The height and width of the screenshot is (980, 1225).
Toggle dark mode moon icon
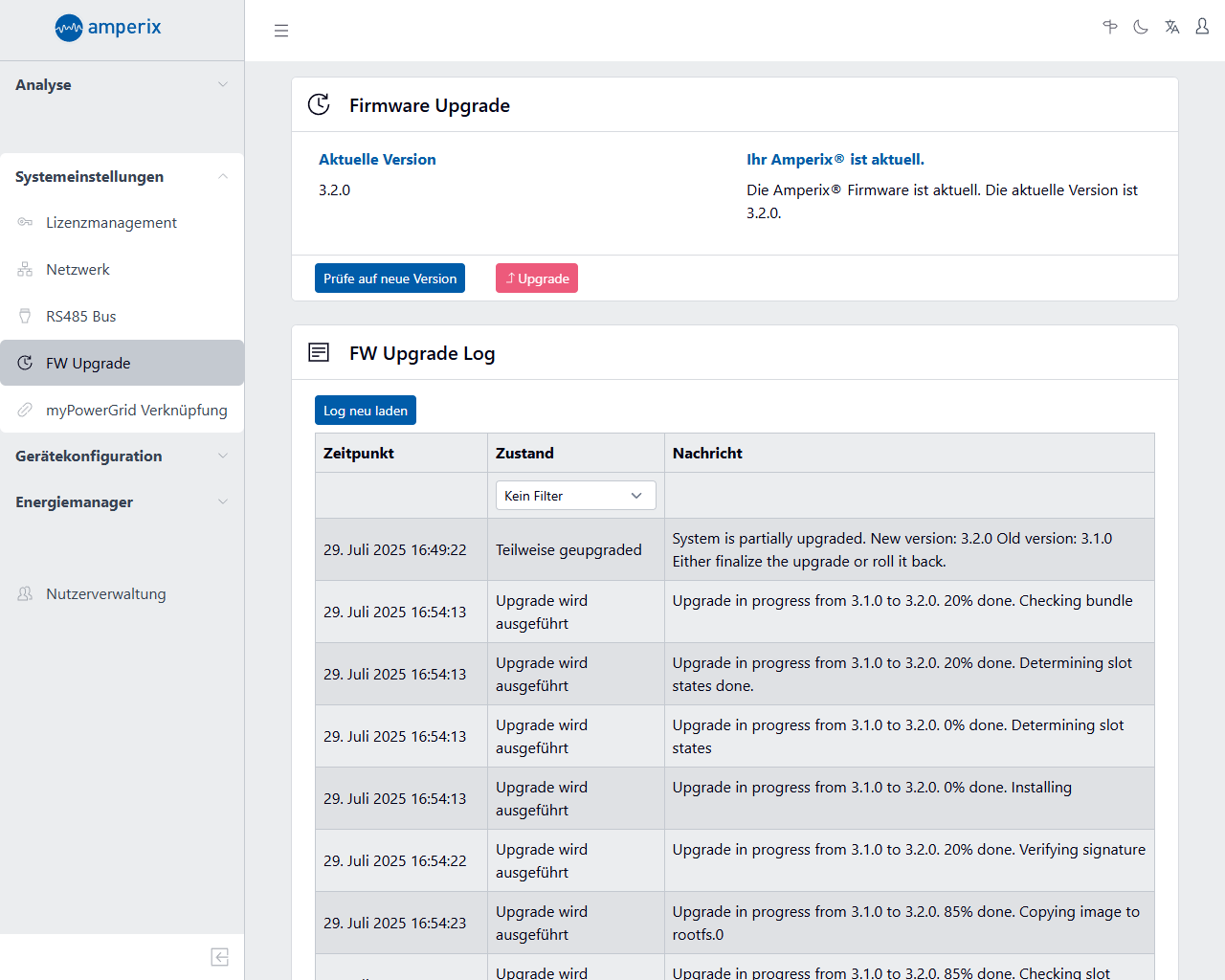(x=1141, y=27)
